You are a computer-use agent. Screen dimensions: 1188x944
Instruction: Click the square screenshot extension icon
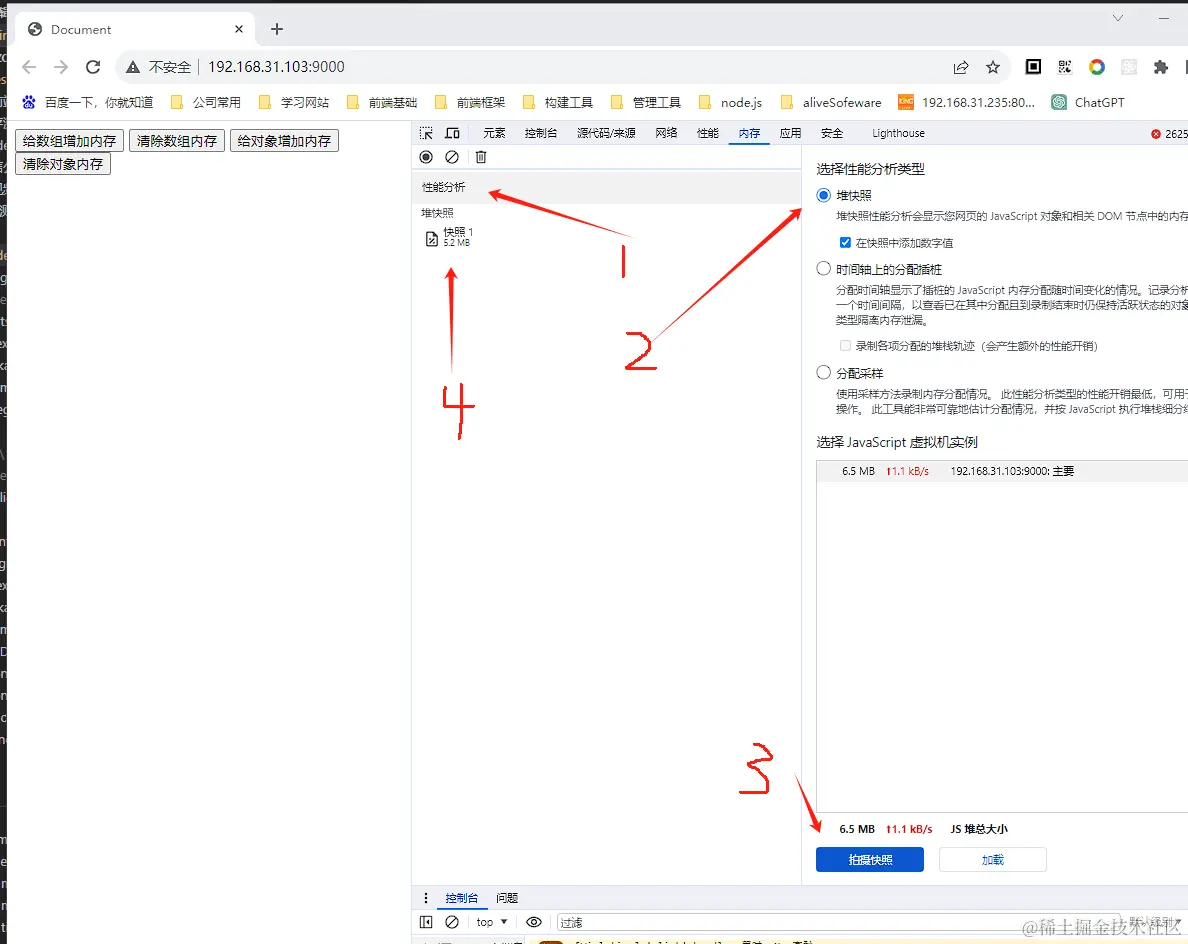coord(1033,67)
